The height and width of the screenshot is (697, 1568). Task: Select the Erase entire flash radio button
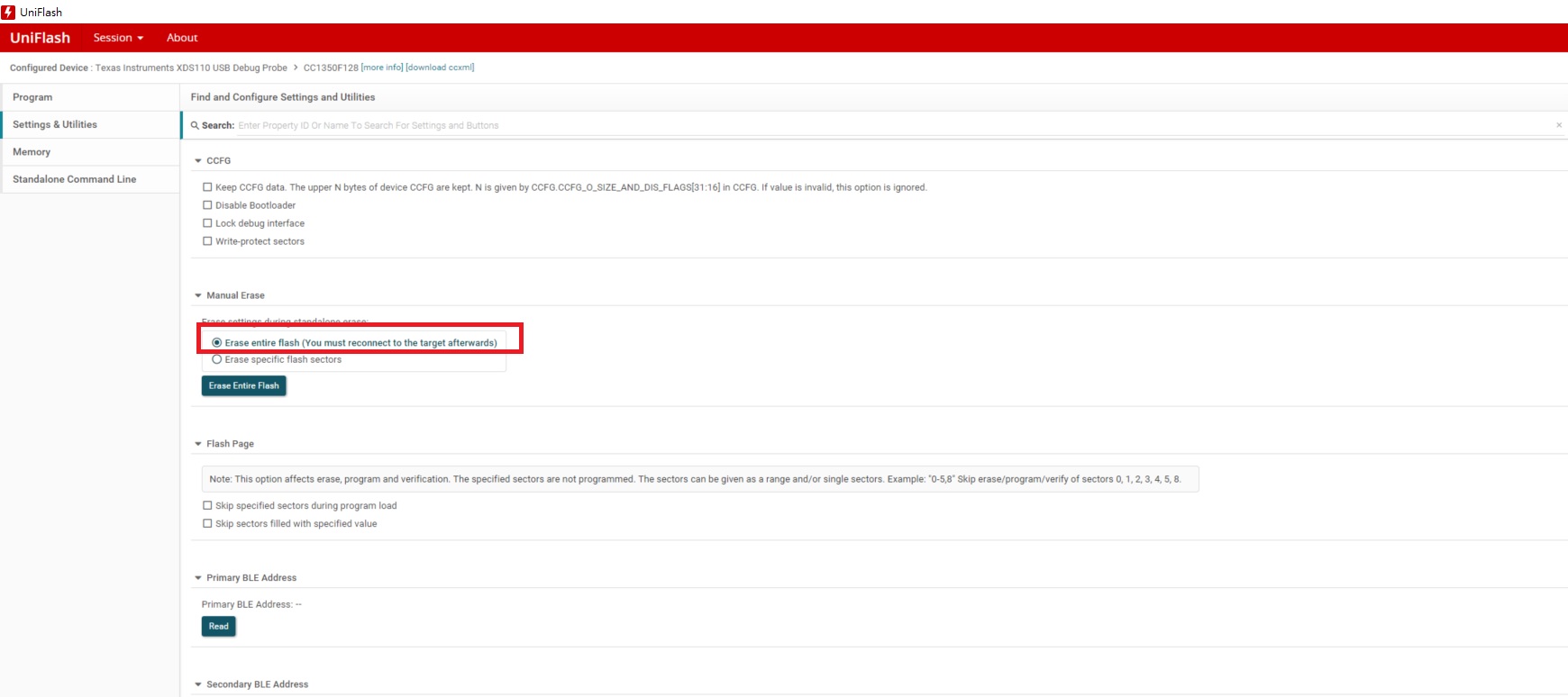pyautogui.click(x=216, y=342)
